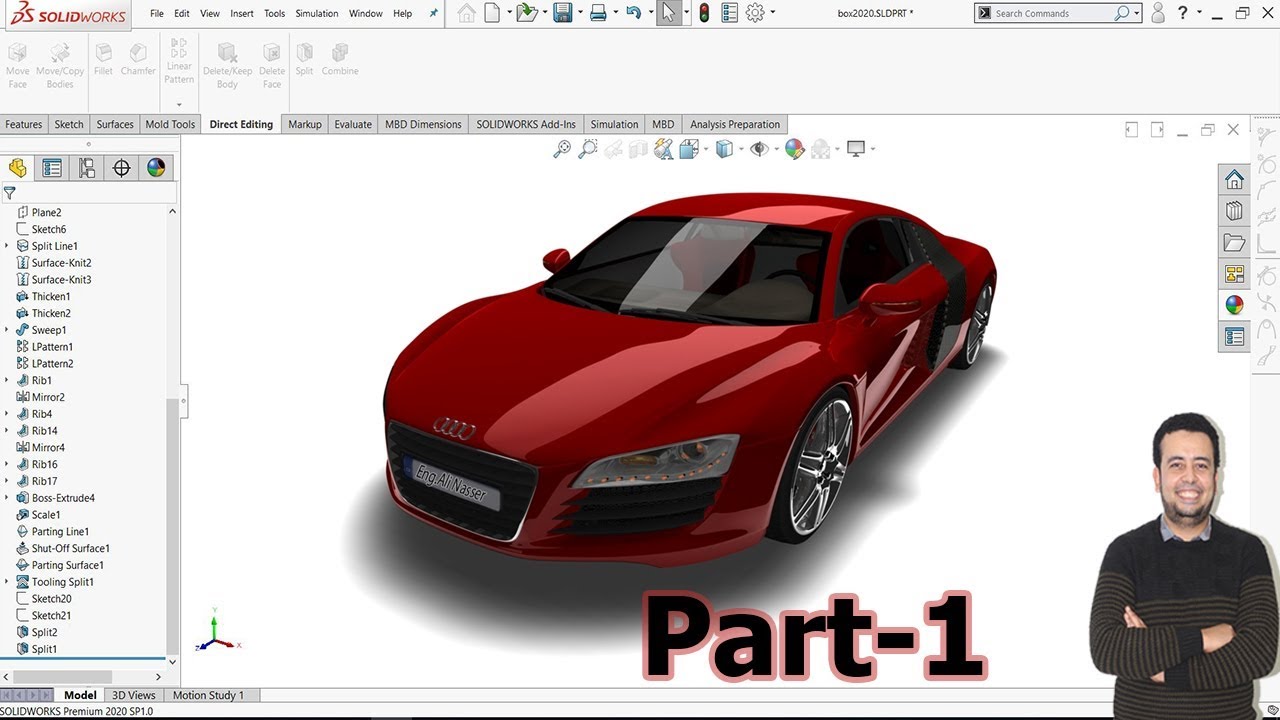1280x720 pixels.
Task: Open the Hide/Show Items dropdown arrow
Action: [x=777, y=149]
